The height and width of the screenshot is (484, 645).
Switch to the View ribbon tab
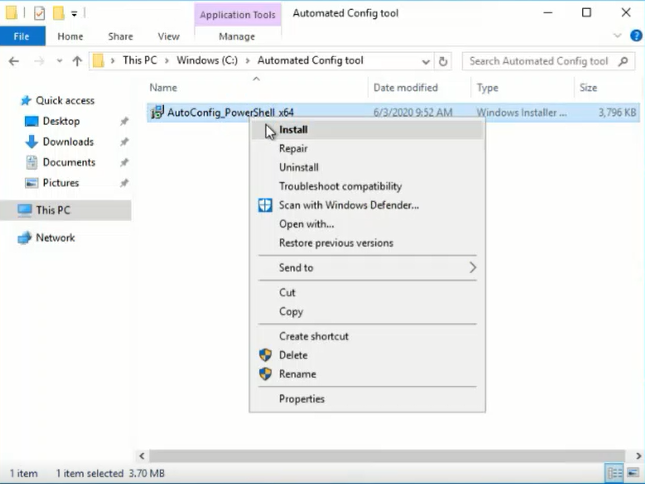(169, 37)
